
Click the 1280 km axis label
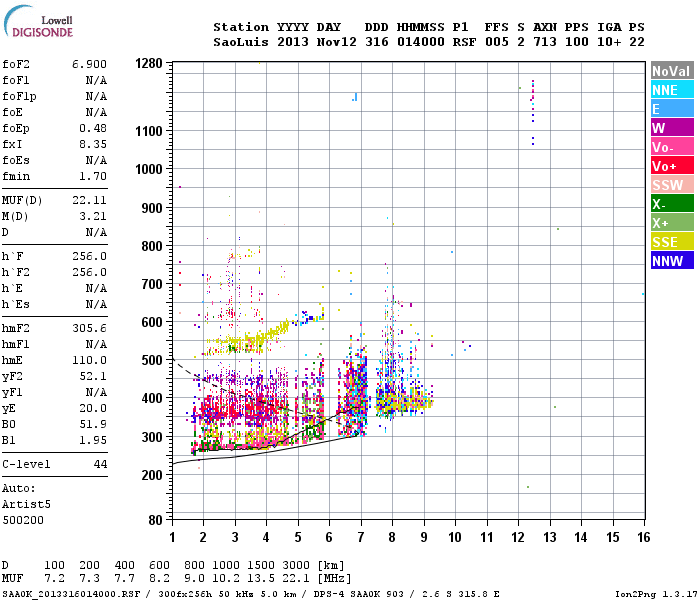(149, 63)
